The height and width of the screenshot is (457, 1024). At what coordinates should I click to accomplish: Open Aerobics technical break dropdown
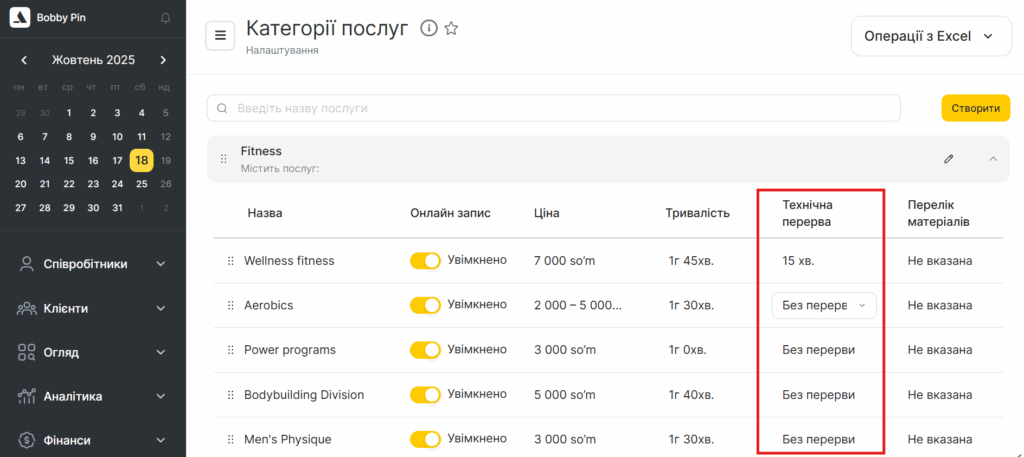pyautogui.click(x=824, y=306)
